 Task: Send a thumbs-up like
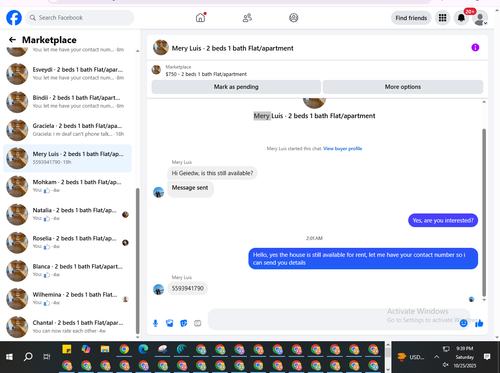click(x=479, y=323)
